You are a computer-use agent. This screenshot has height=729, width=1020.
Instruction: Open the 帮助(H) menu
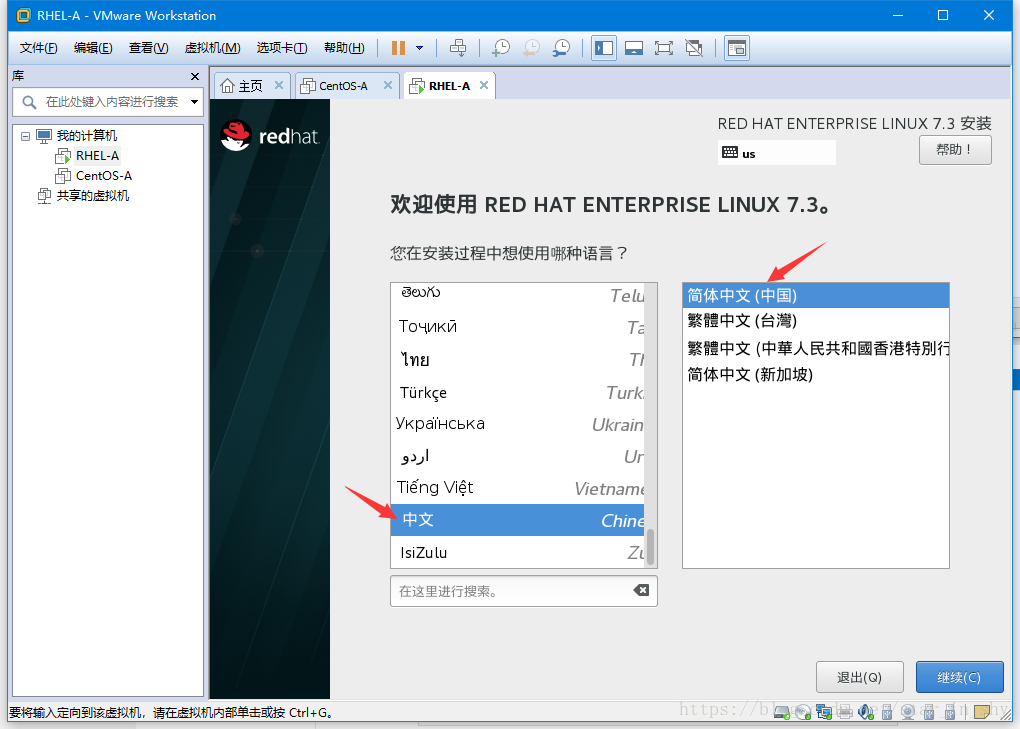[x=344, y=48]
